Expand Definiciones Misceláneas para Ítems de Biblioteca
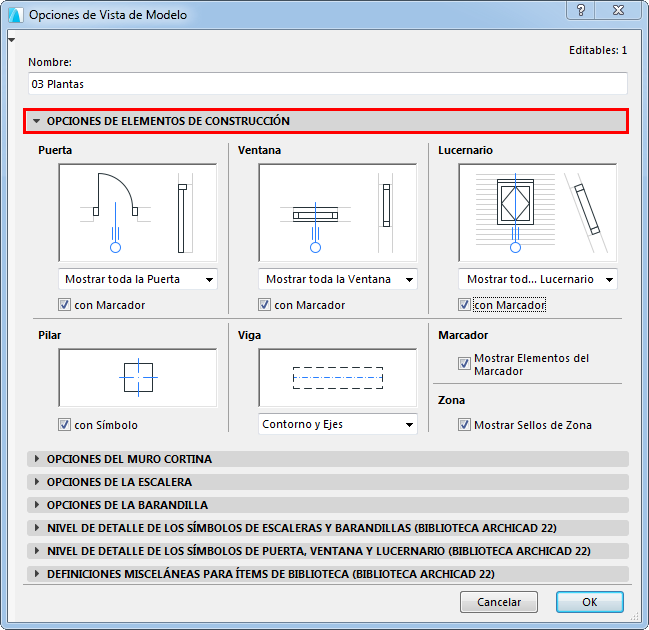Screen dimensions: 649x630 tap(328, 574)
